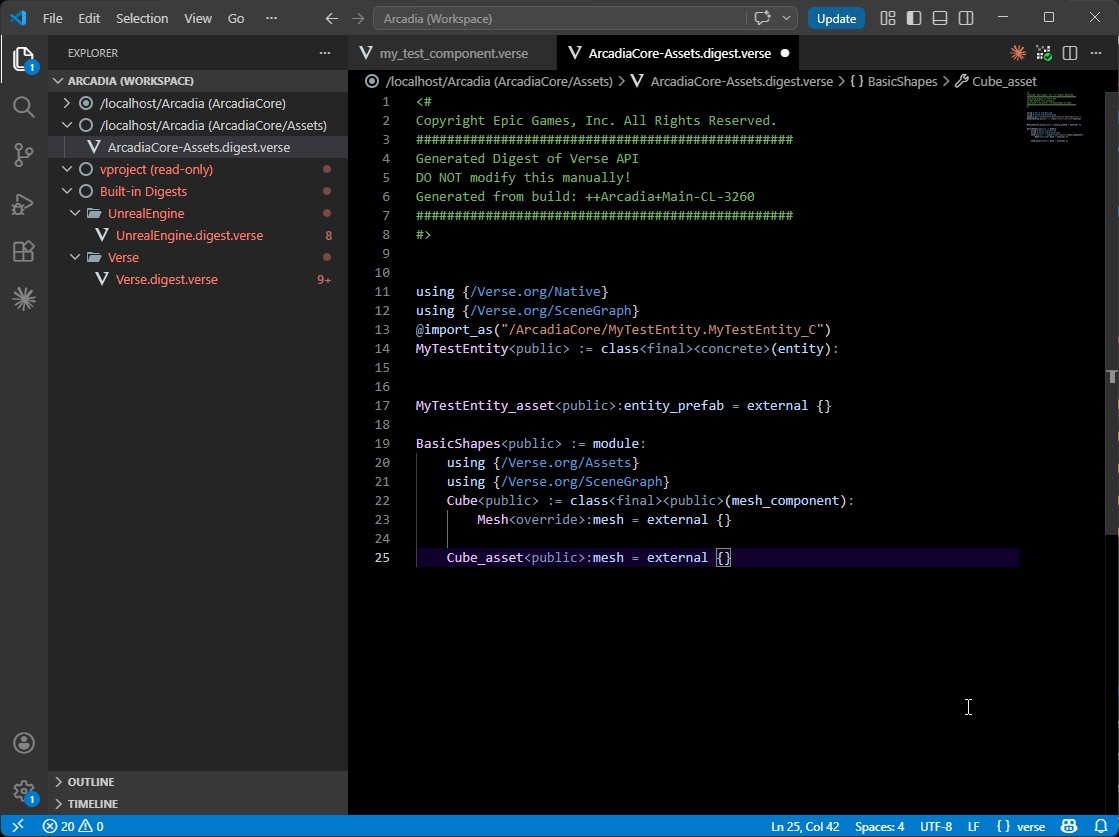Change encoding via UTF-8
Image resolution: width=1119 pixels, height=837 pixels.
[x=936, y=826]
